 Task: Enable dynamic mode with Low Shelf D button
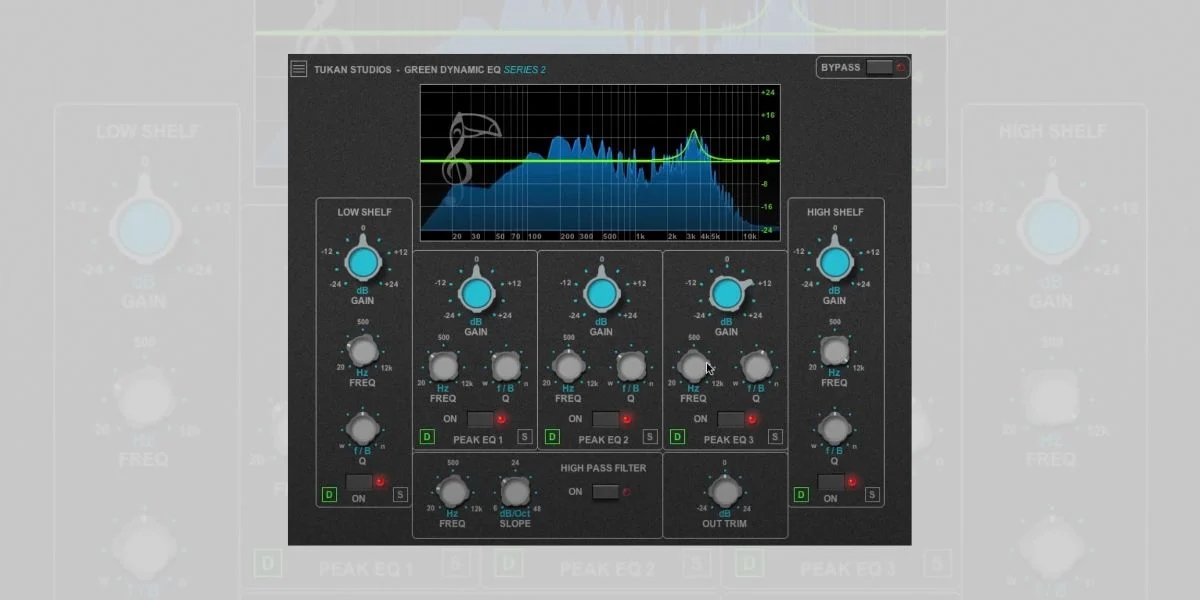point(327,494)
